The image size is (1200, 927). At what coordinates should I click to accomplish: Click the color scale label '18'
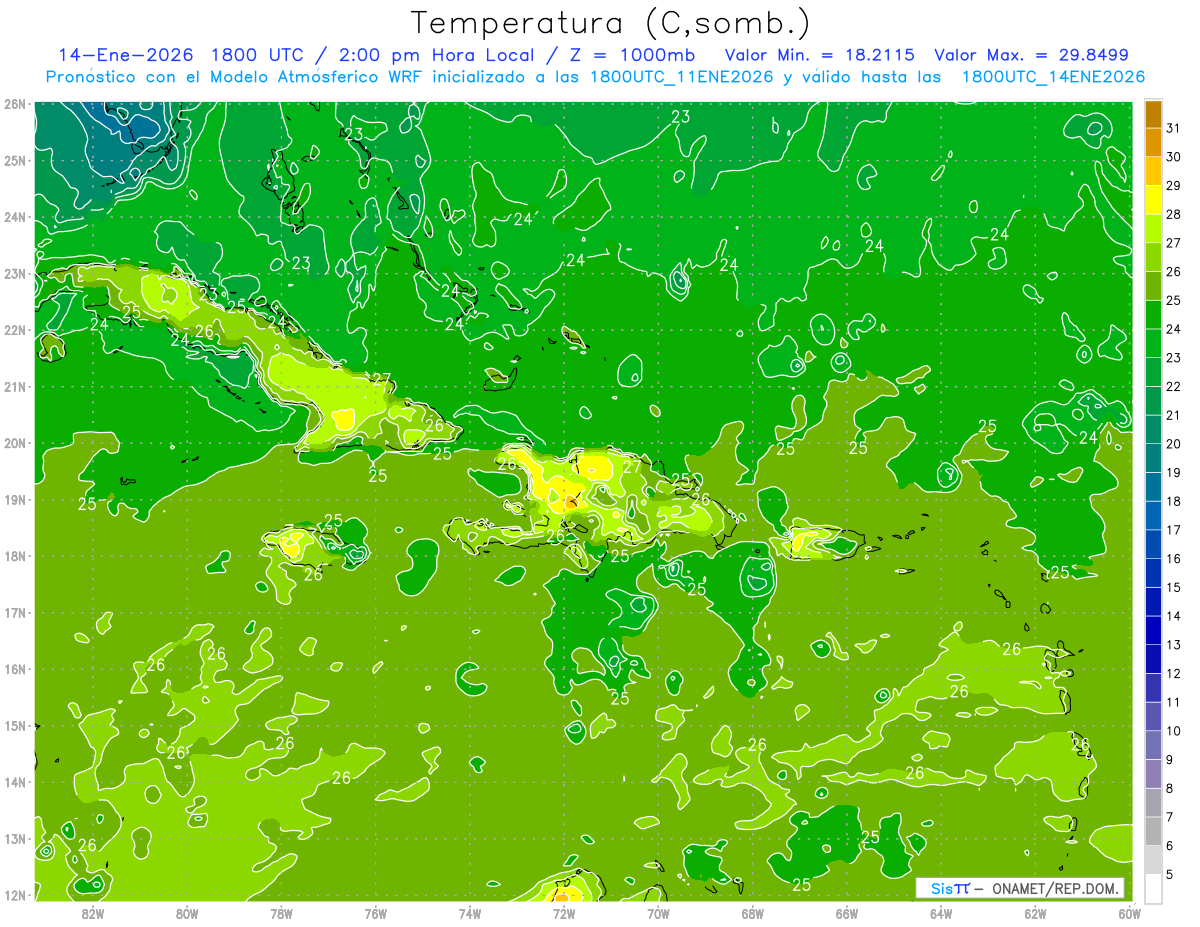[x=1174, y=501]
